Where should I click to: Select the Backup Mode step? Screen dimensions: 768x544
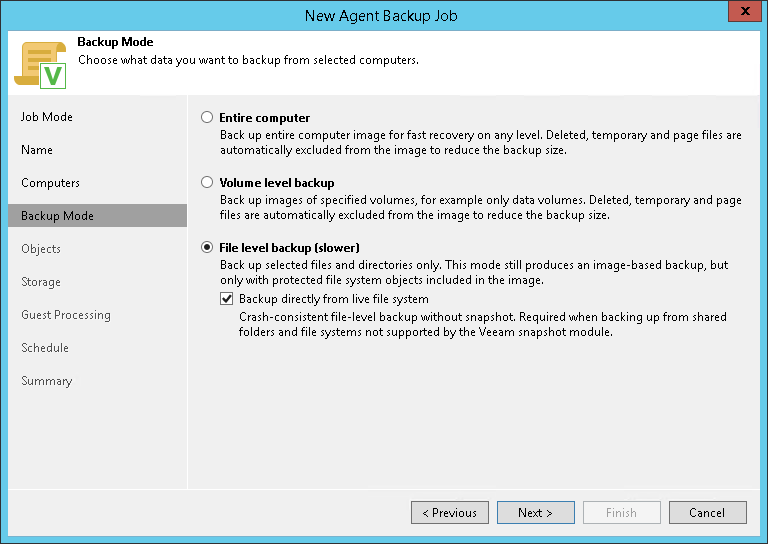97,215
